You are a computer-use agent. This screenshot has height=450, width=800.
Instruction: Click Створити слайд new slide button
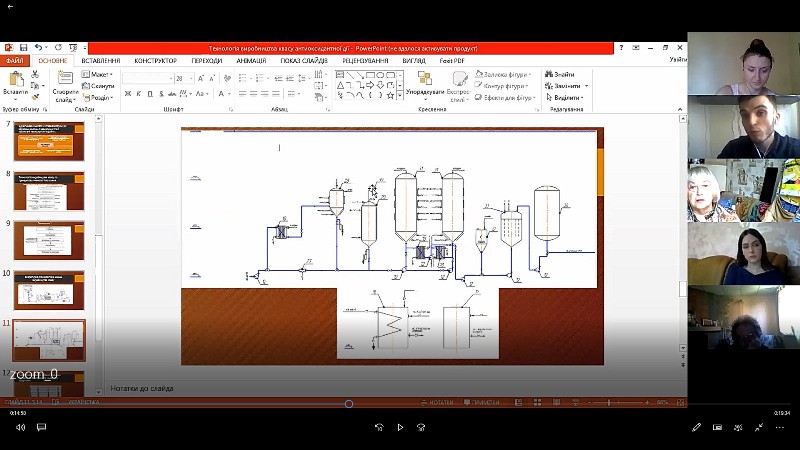tap(65, 88)
